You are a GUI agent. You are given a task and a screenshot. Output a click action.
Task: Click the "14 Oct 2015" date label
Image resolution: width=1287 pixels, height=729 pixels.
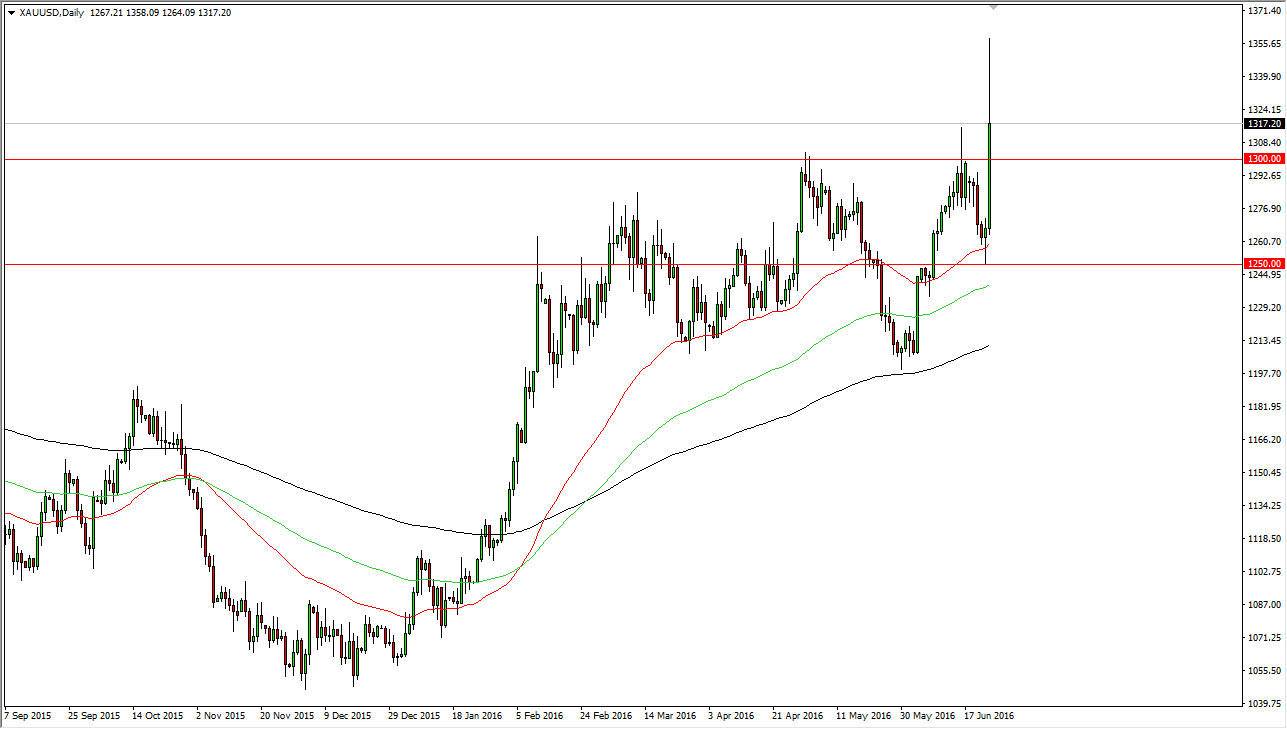click(x=157, y=716)
